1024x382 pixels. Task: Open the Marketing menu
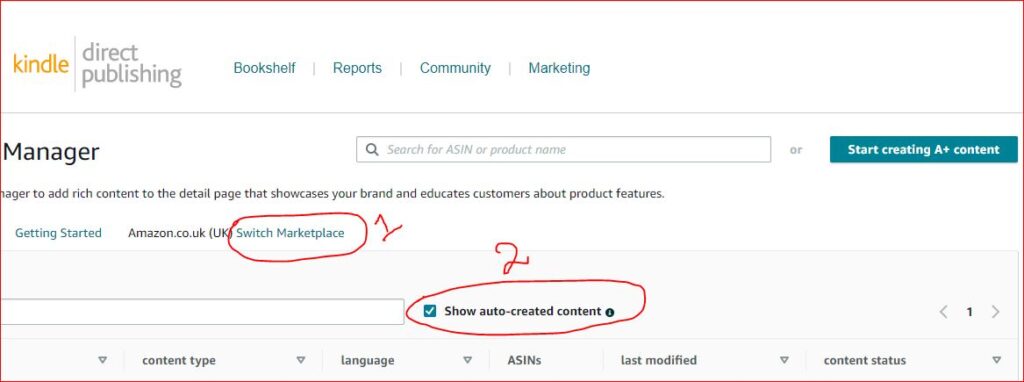click(559, 68)
